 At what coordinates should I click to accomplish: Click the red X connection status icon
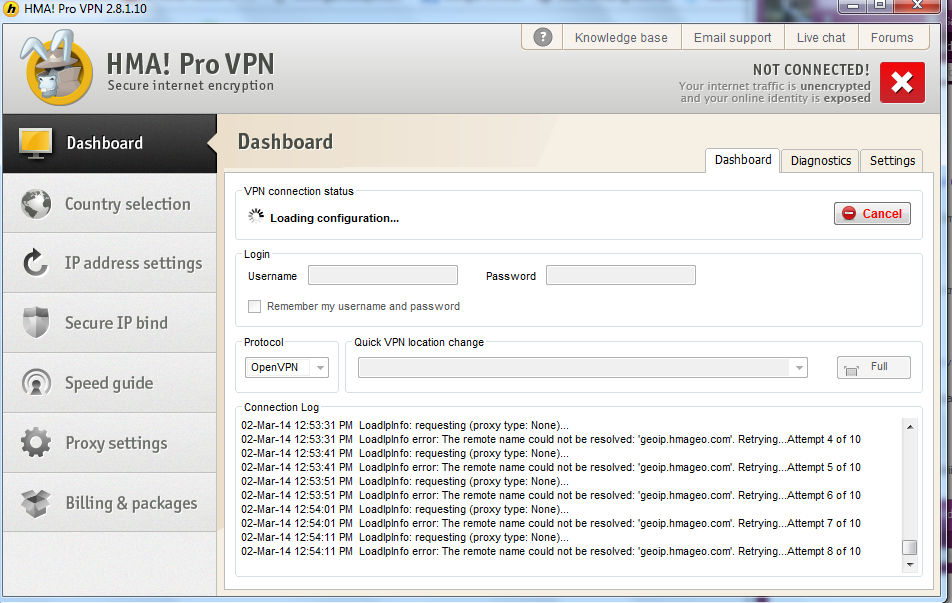click(902, 83)
